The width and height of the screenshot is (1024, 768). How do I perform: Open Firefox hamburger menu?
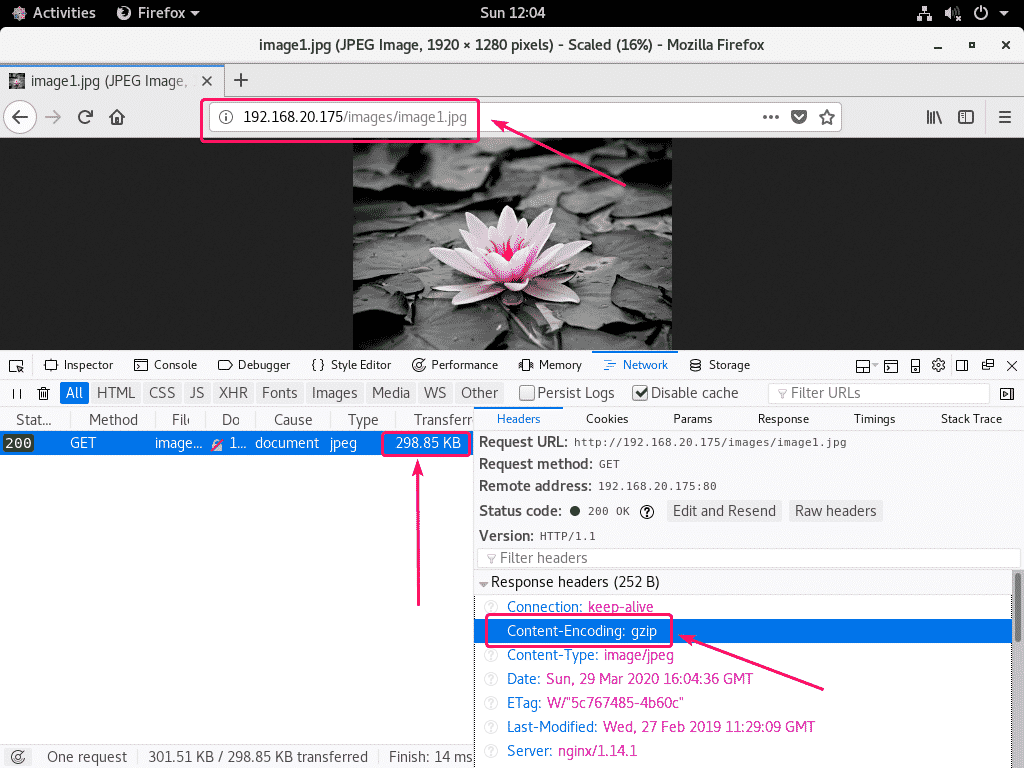1004,118
